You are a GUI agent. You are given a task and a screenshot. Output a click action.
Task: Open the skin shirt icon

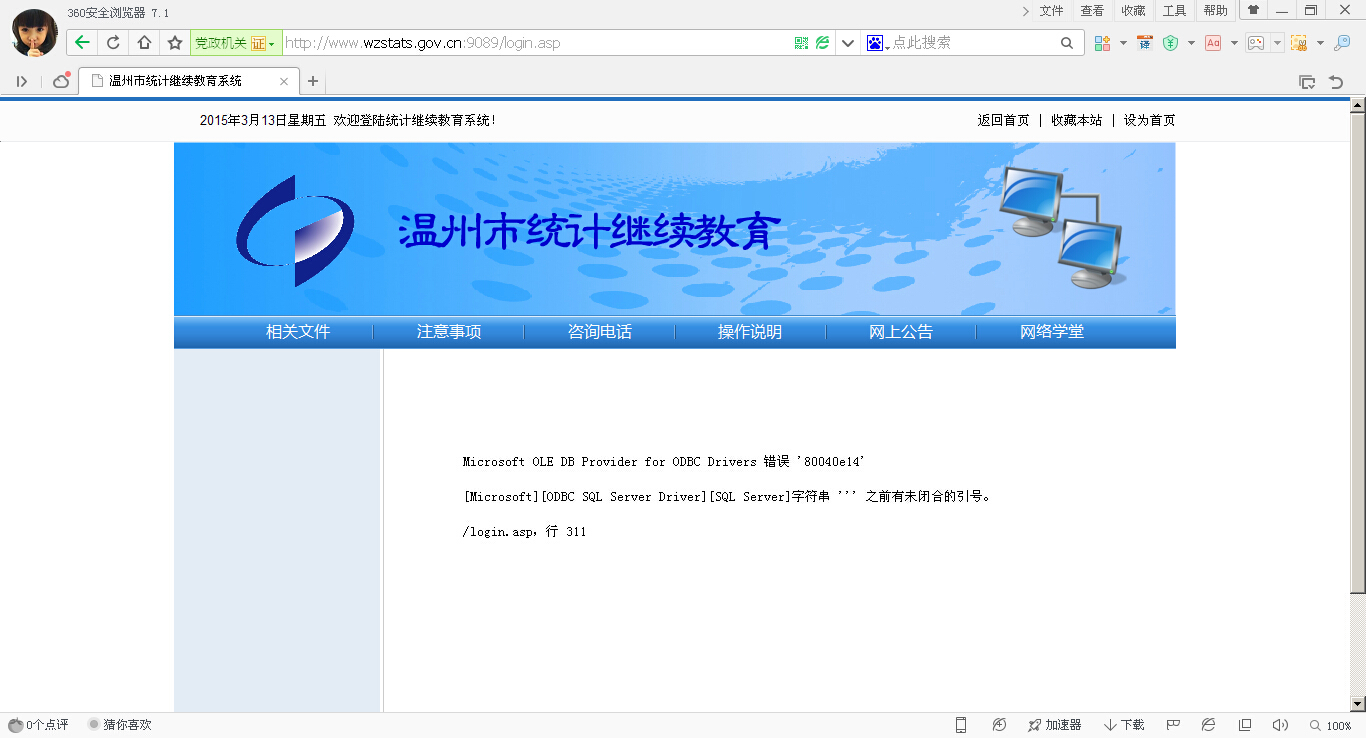(1253, 10)
